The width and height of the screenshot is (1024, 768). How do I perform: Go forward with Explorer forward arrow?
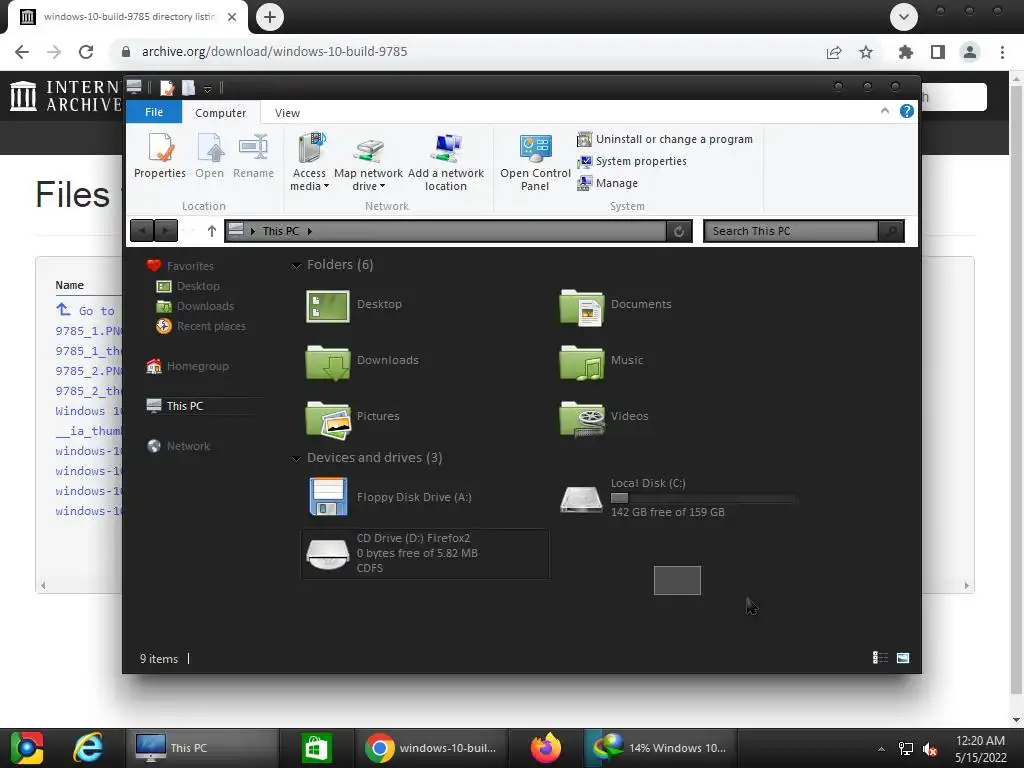(x=166, y=231)
